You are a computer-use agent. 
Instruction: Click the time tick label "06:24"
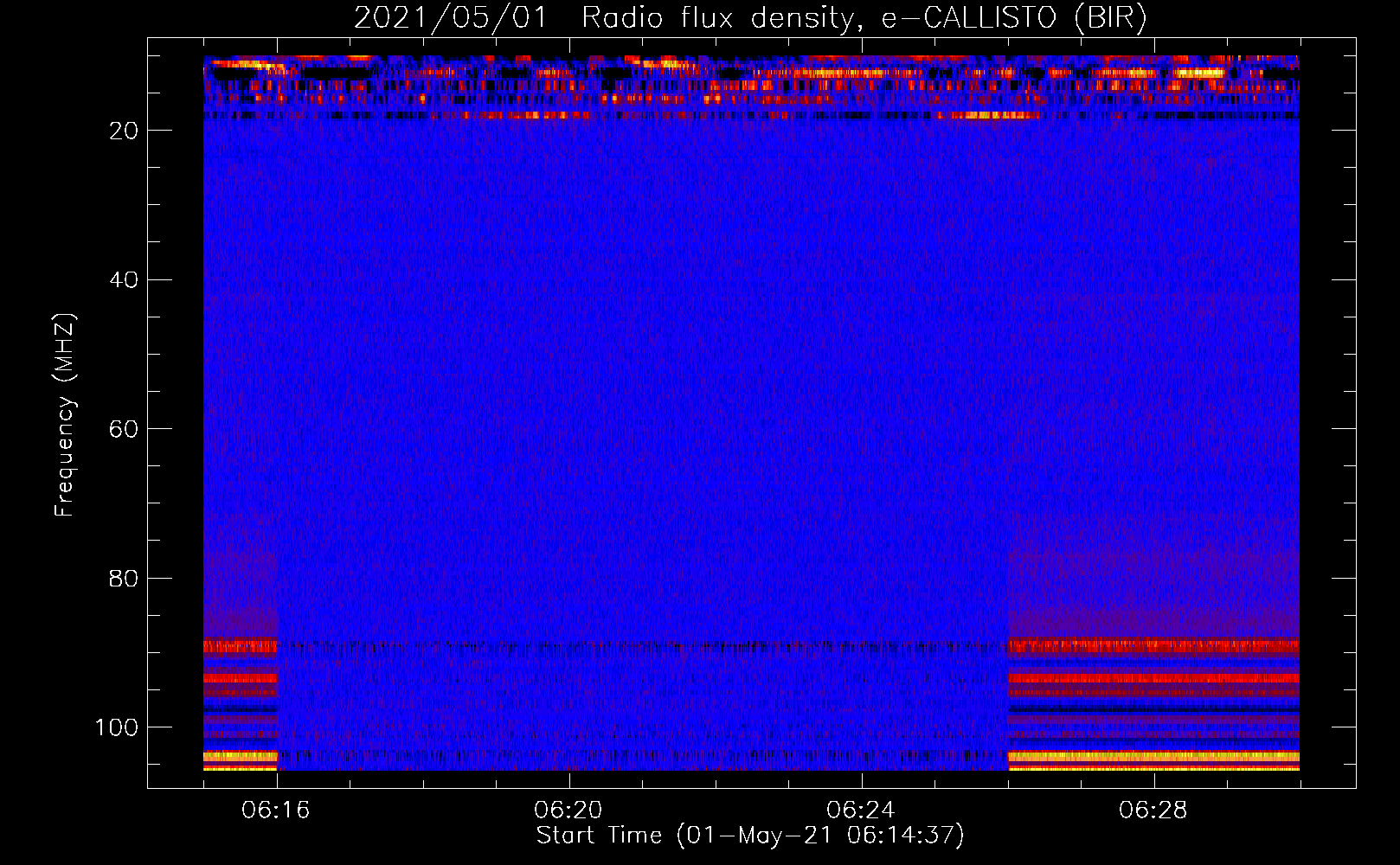(861, 810)
